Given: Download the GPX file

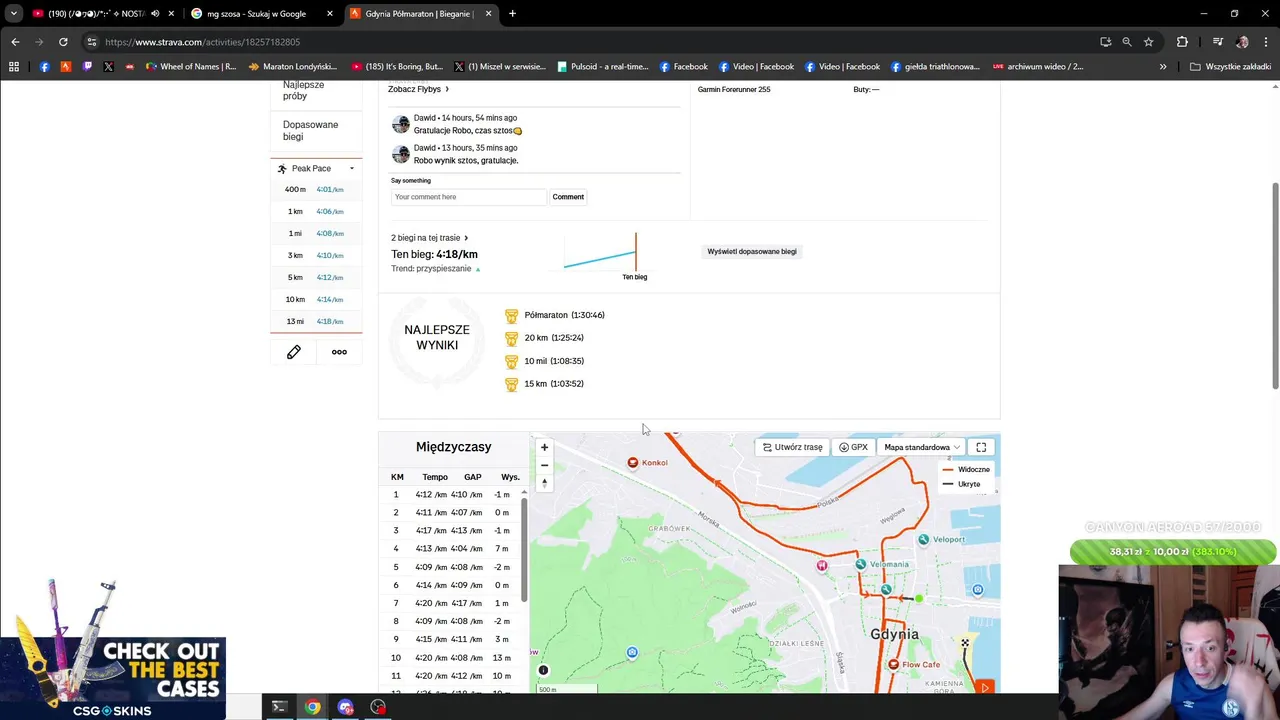Looking at the screenshot, I should click(x=853, y=447).
